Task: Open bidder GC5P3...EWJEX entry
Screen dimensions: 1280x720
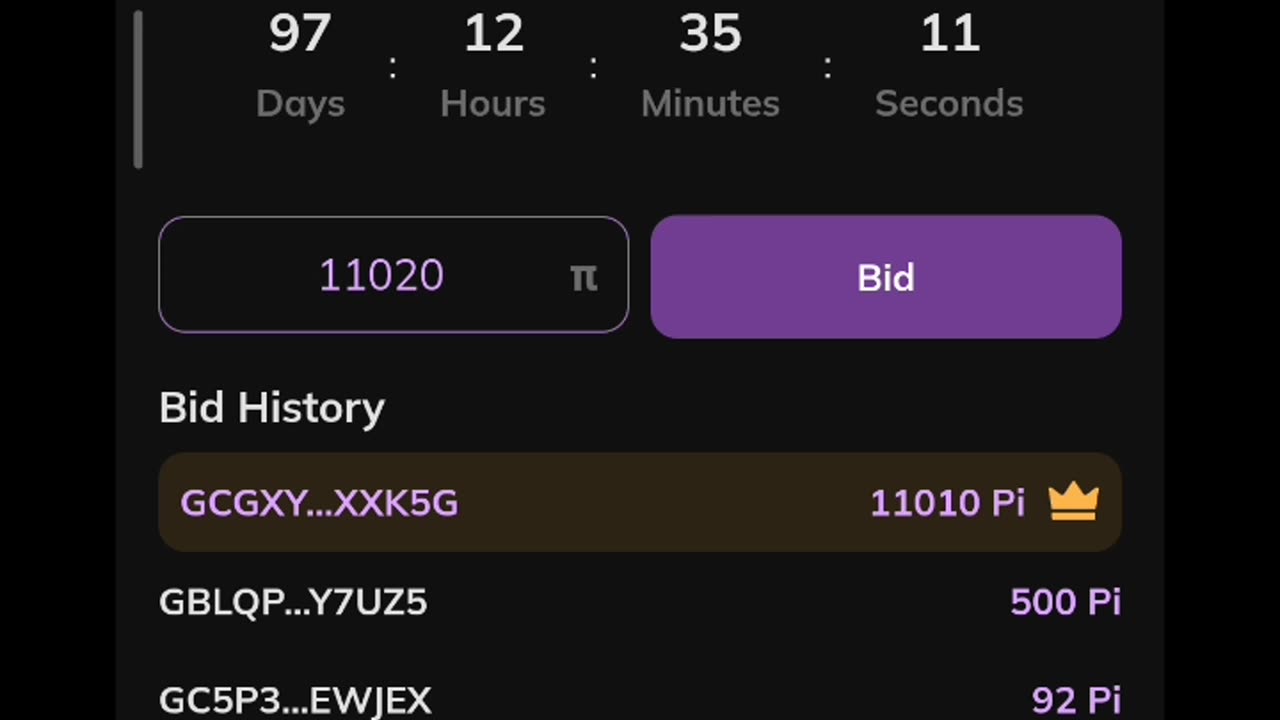Action: (x=295, y=701)
